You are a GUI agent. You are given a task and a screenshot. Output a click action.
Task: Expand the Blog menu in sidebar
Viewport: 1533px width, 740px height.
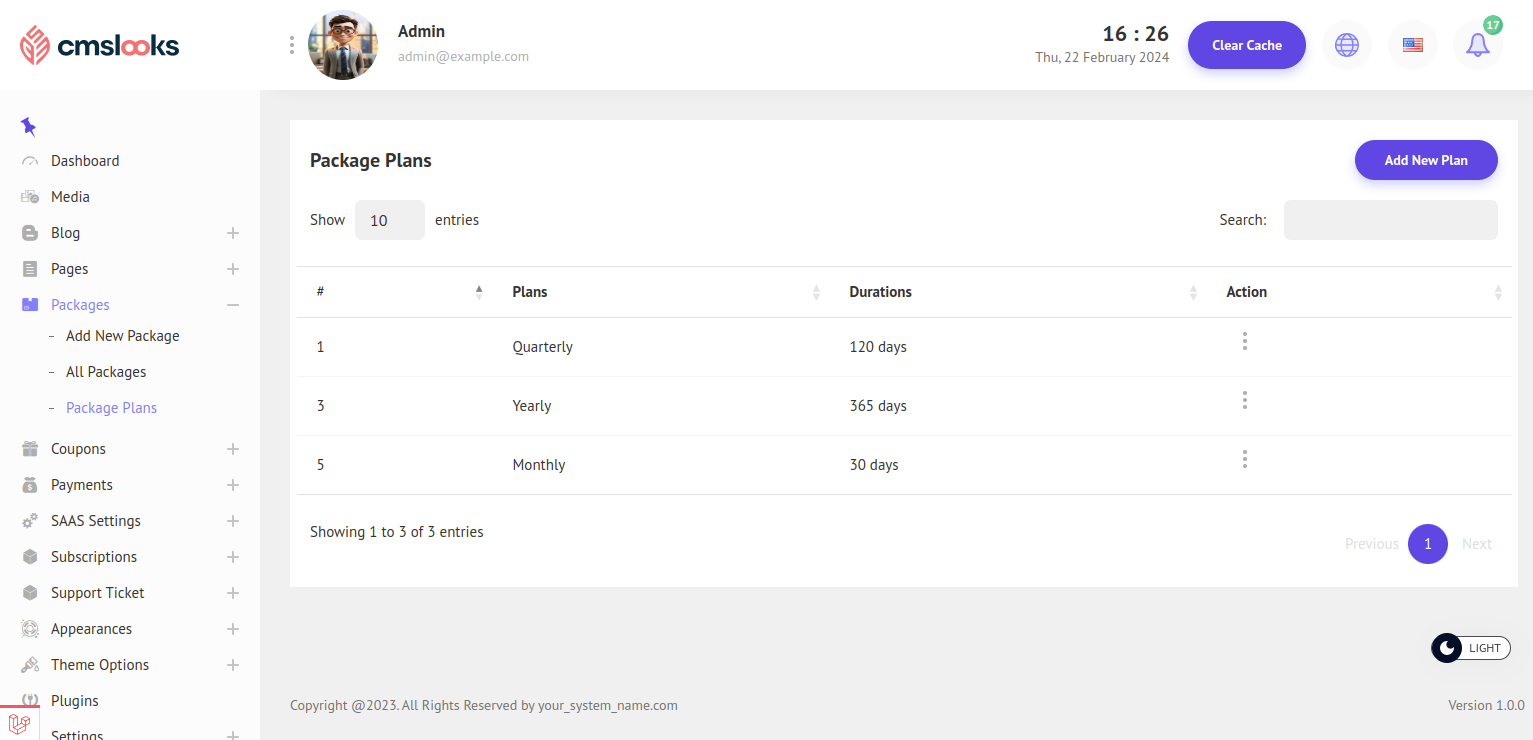tap(232, 233)
